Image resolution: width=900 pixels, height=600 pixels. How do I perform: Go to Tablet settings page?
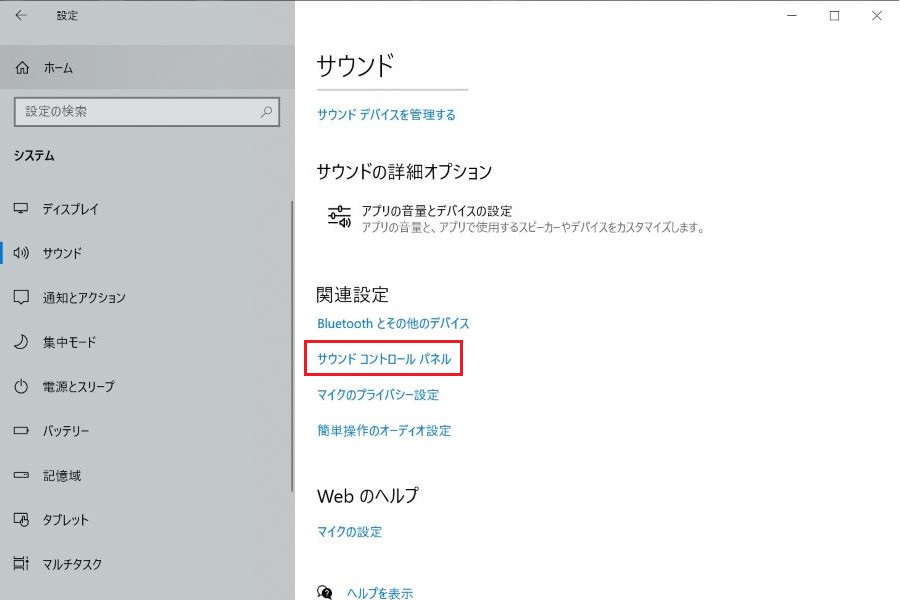[65, 520]
